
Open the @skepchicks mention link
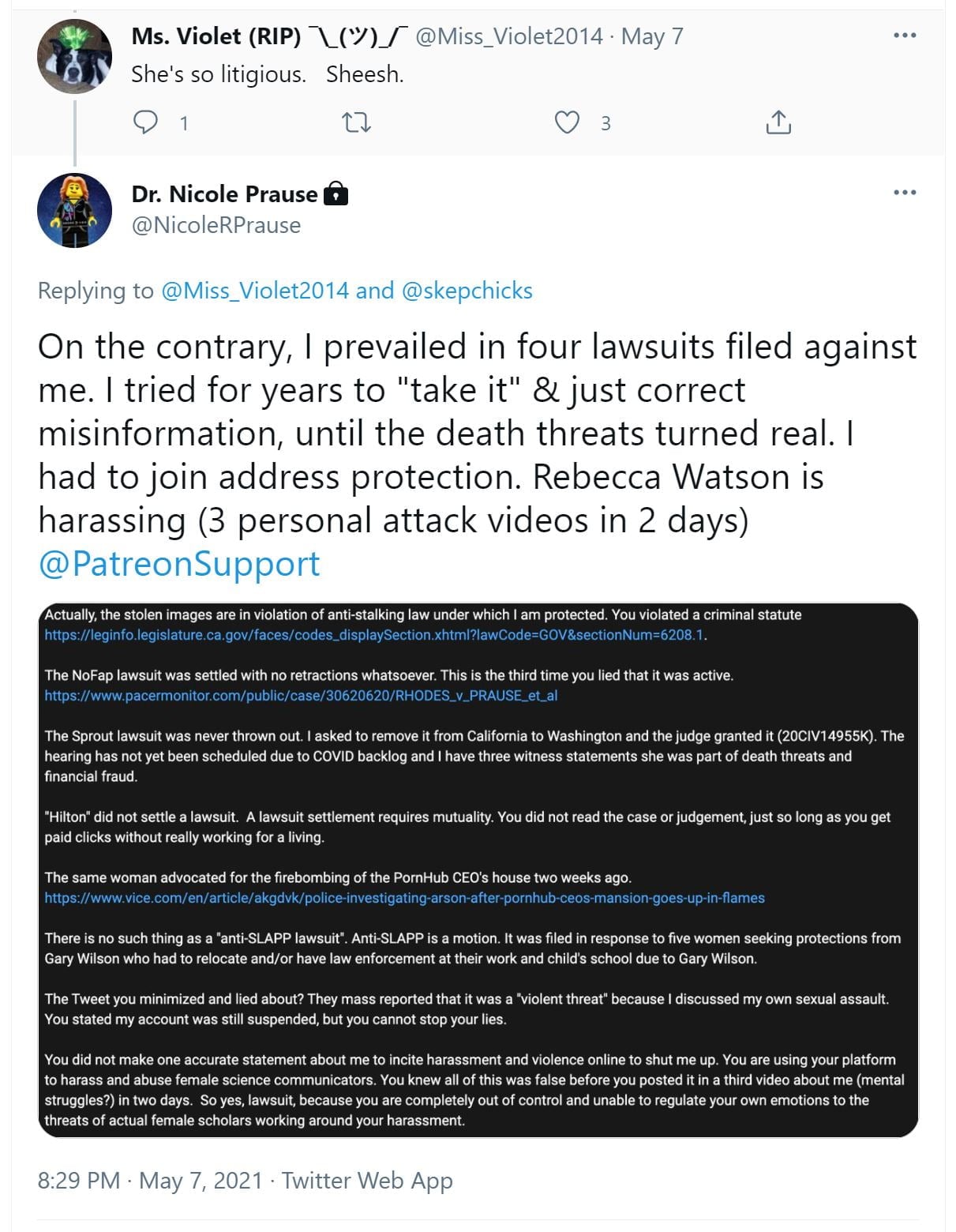pos(467,291)
